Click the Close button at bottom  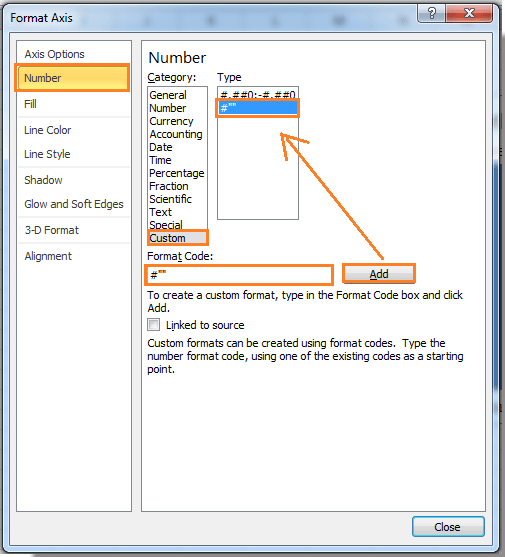(x=448, y=527)
